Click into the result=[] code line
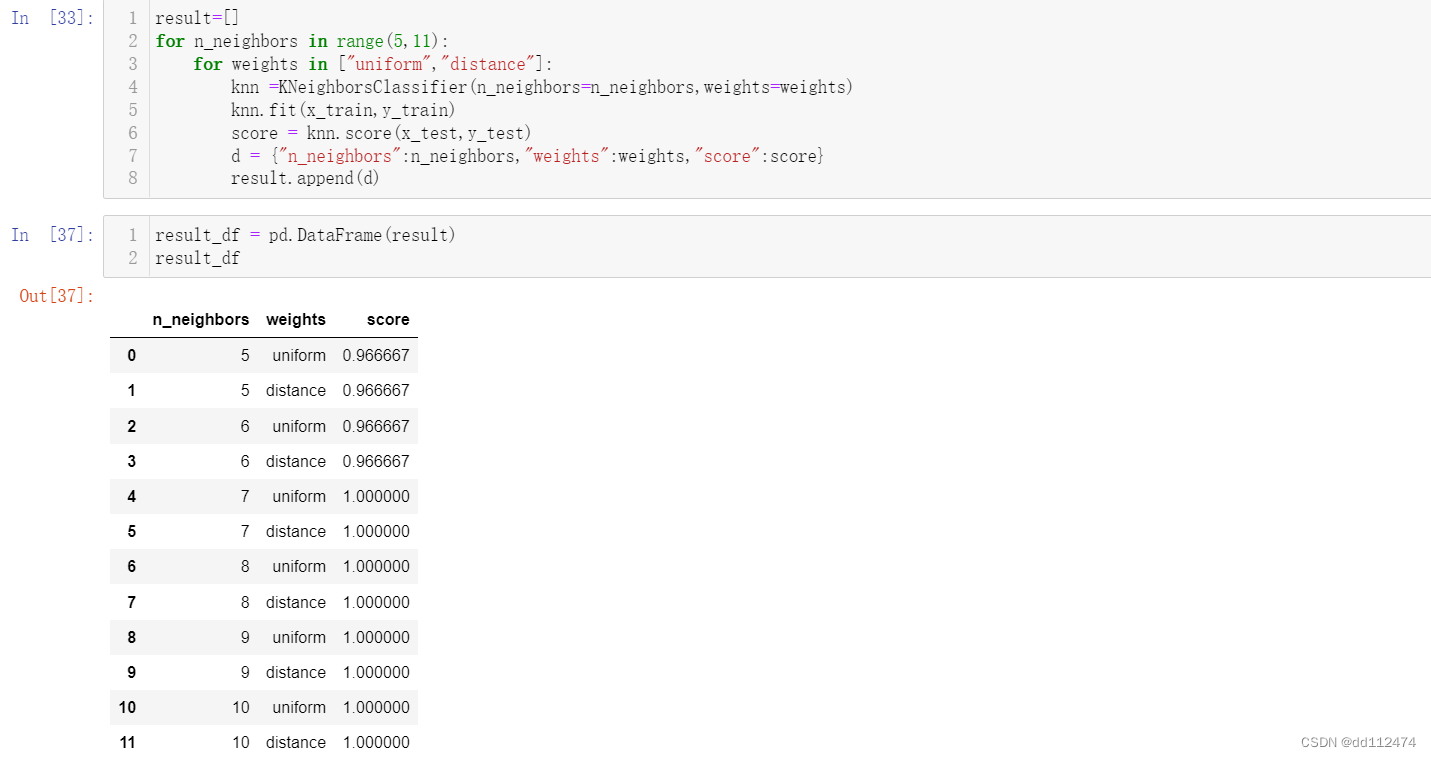The height and width of the screenshot is (757, 1431). pyautogui.click(x=197, y=18)
